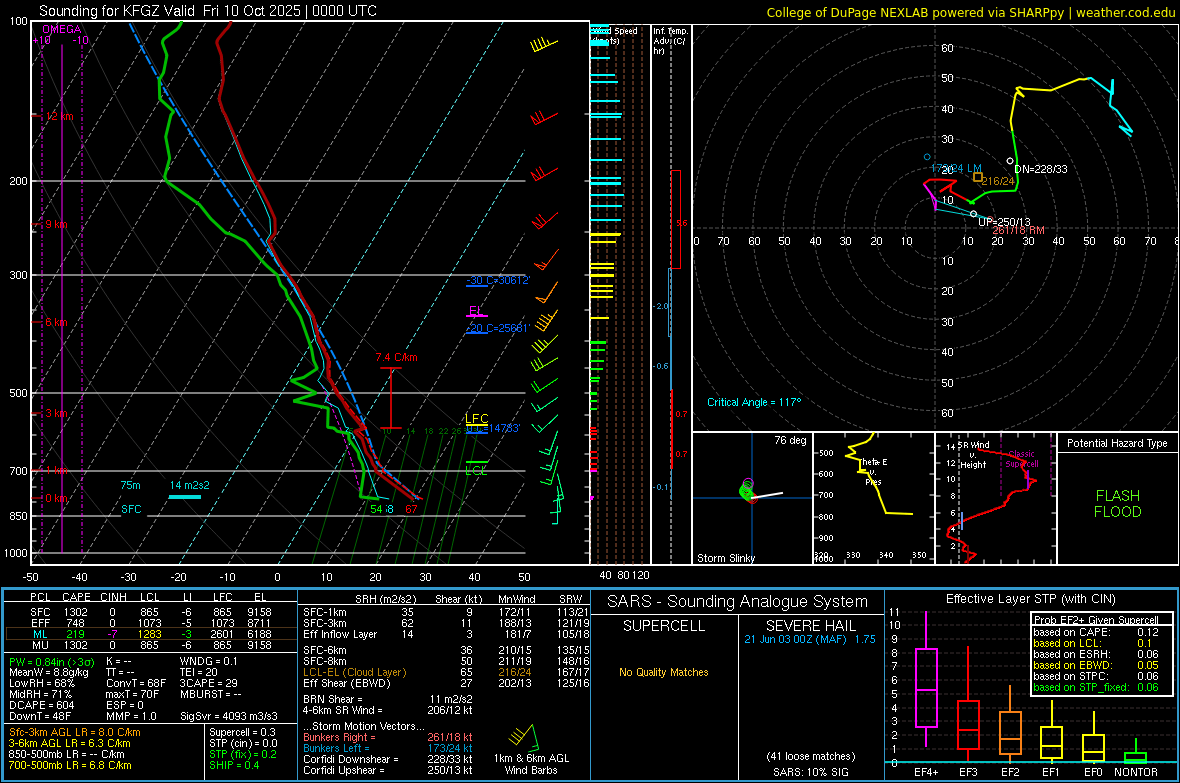
Task: Click the Potential Hazard Type heading
Action: [x=1117, y=443]
